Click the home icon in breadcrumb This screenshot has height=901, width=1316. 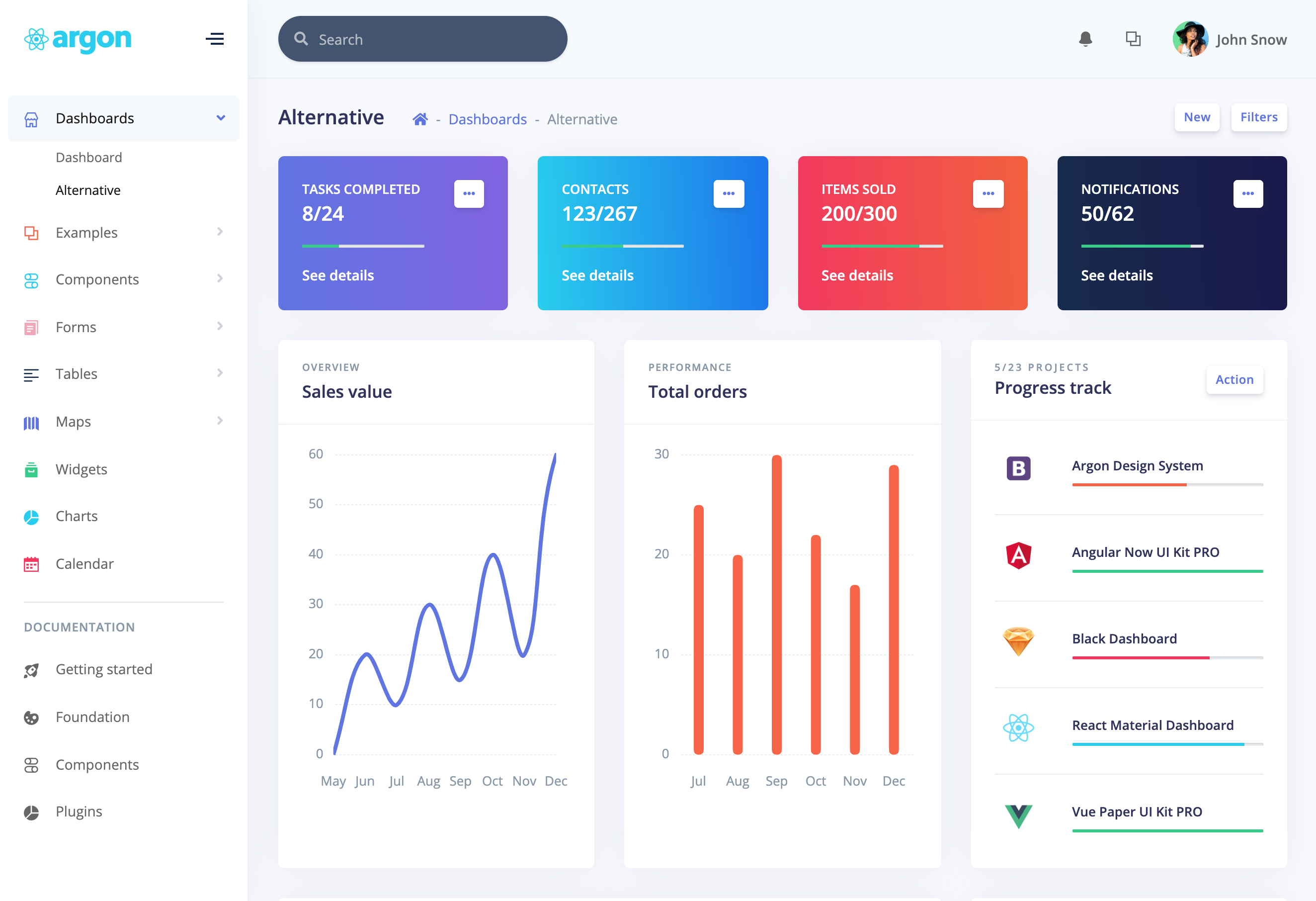(419, 119)
